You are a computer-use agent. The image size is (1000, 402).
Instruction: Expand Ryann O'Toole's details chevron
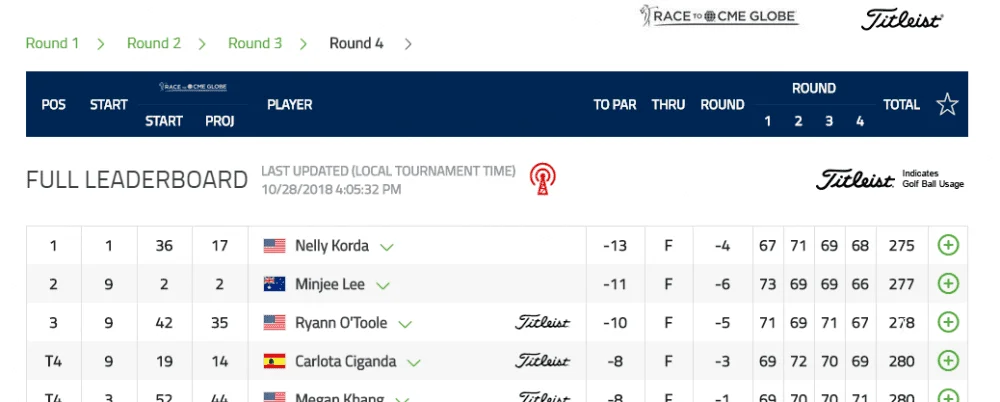(405, 324)
